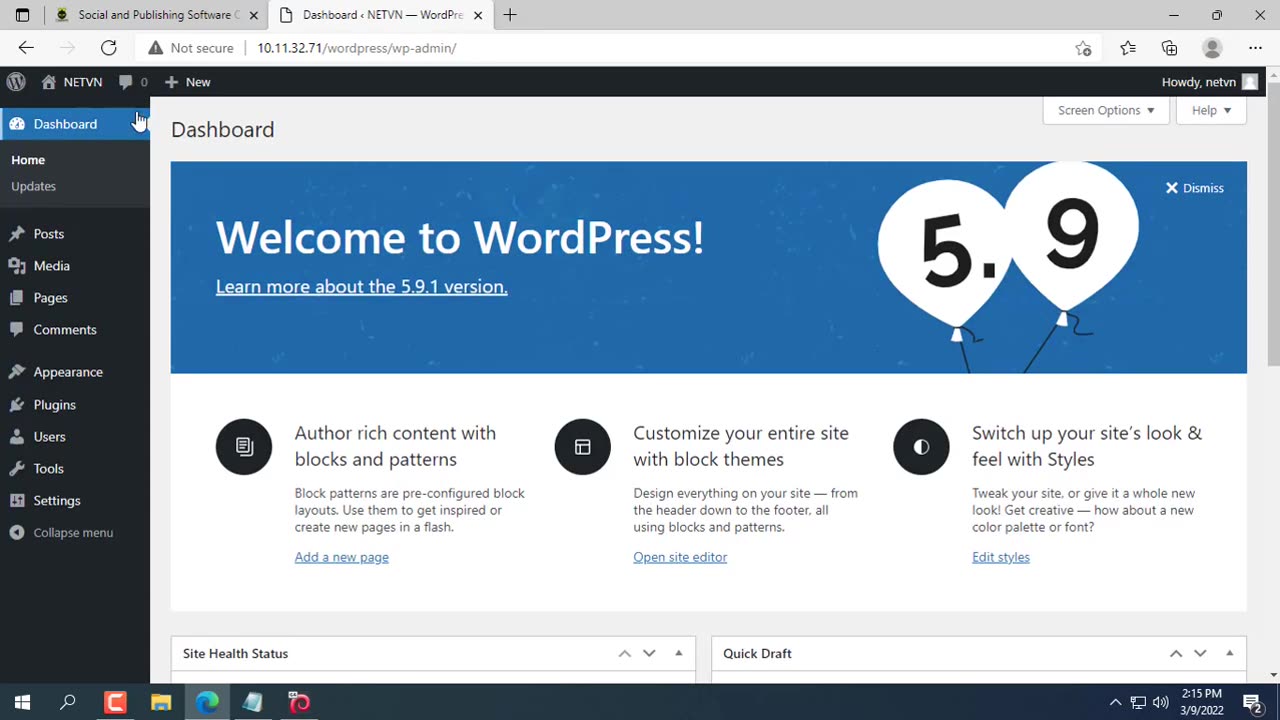Move Quick Draft panel down
This screenshot has height=720, width=1280.
point(1200,653)
